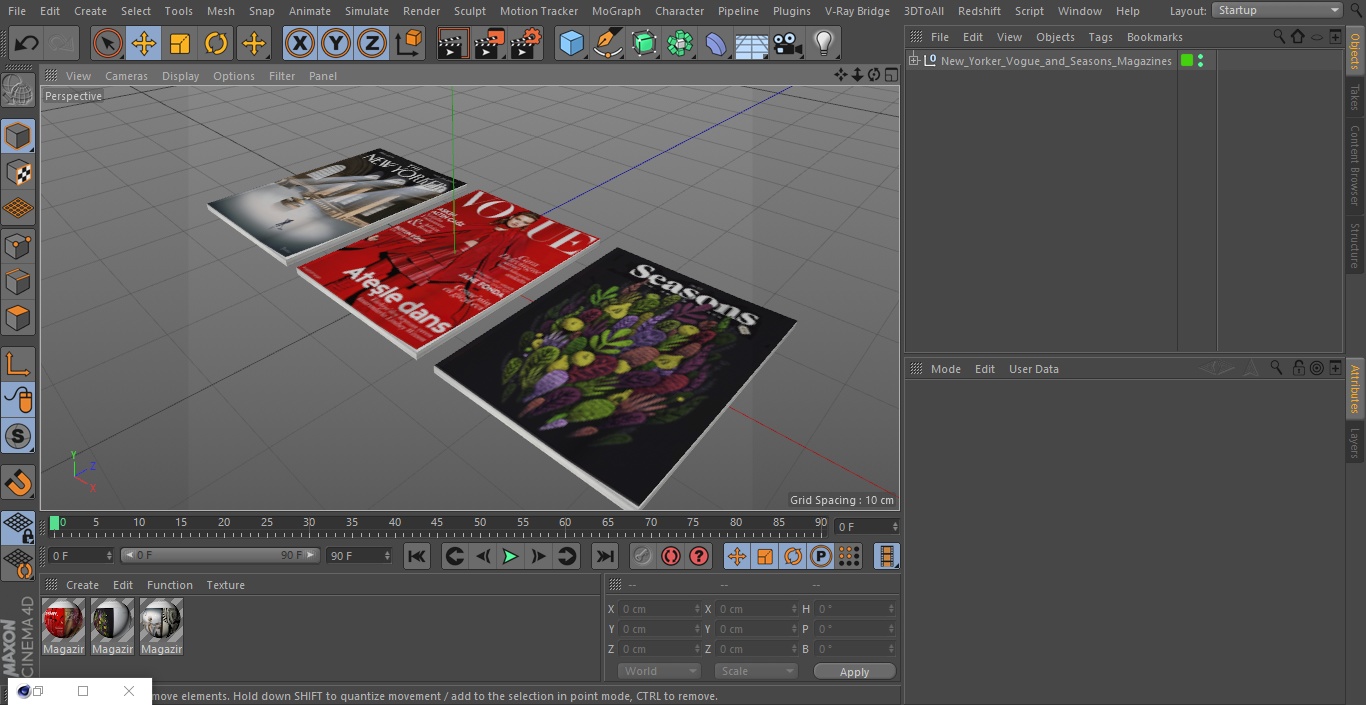The image size is (1366, 705).
Task: Open the Mesh menu
Action: coord(220,11)
